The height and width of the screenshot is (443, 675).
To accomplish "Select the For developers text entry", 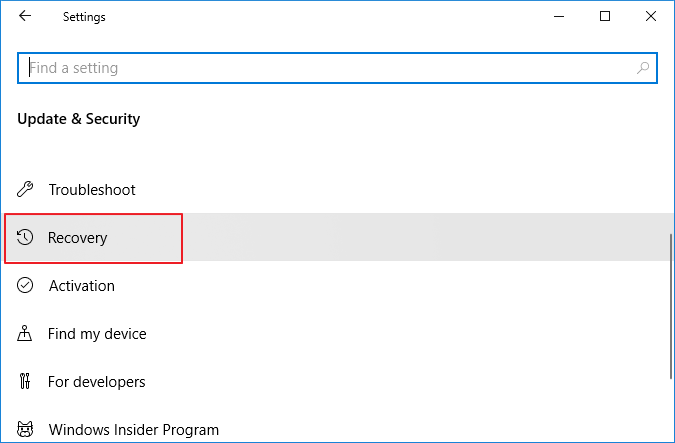I will pos(97,382).
